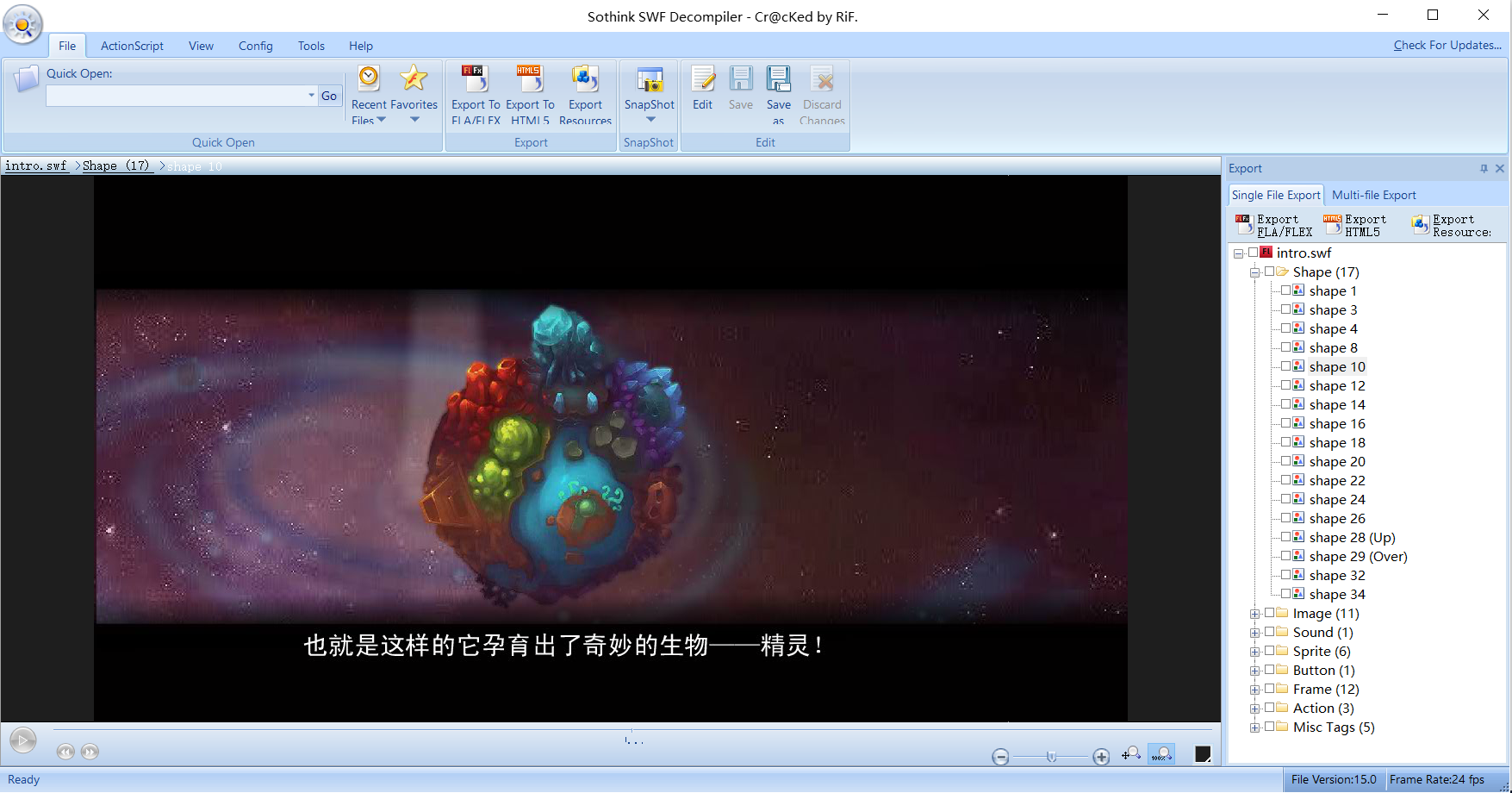
Task: Click Export Resources ribbon icon
Action: pos(585,94)
